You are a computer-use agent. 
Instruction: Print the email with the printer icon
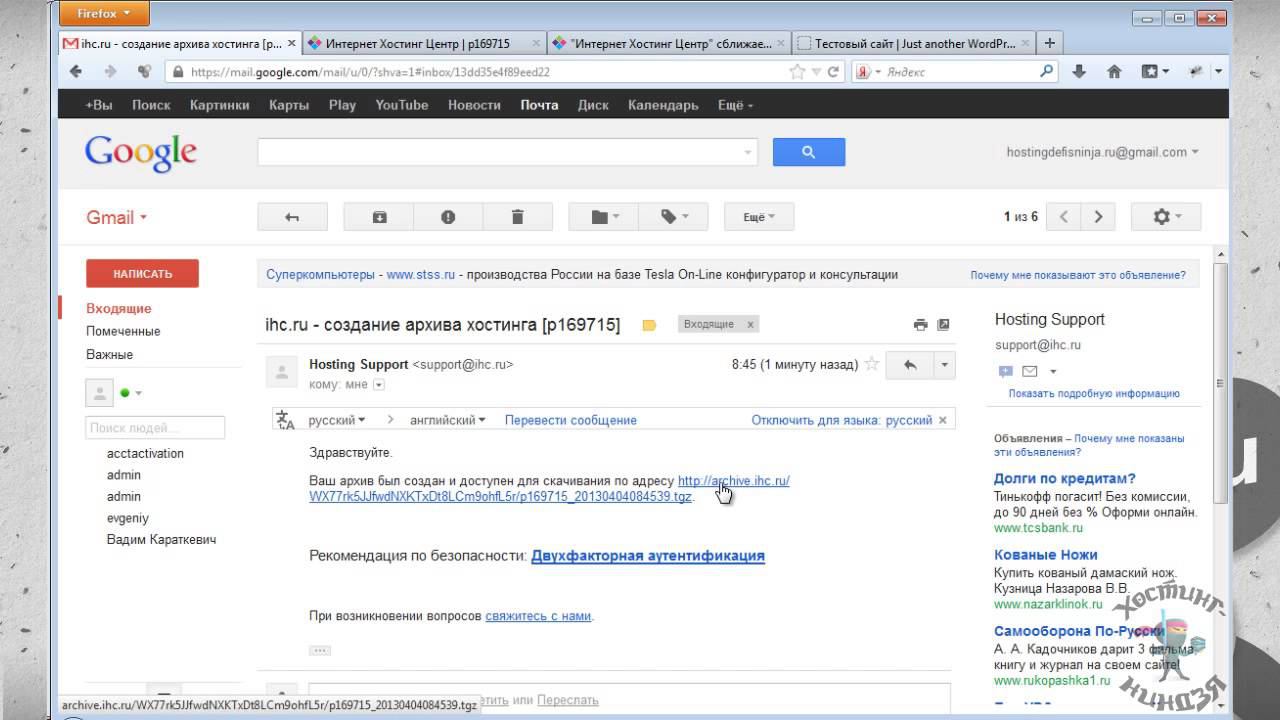(920, 324)
